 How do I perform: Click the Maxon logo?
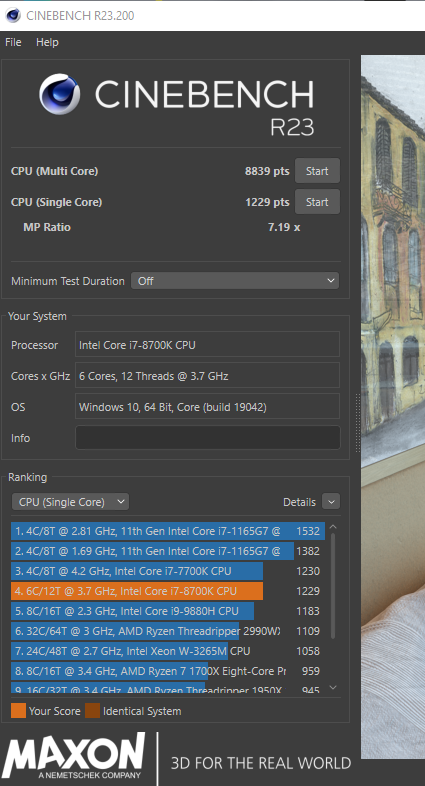74,756
